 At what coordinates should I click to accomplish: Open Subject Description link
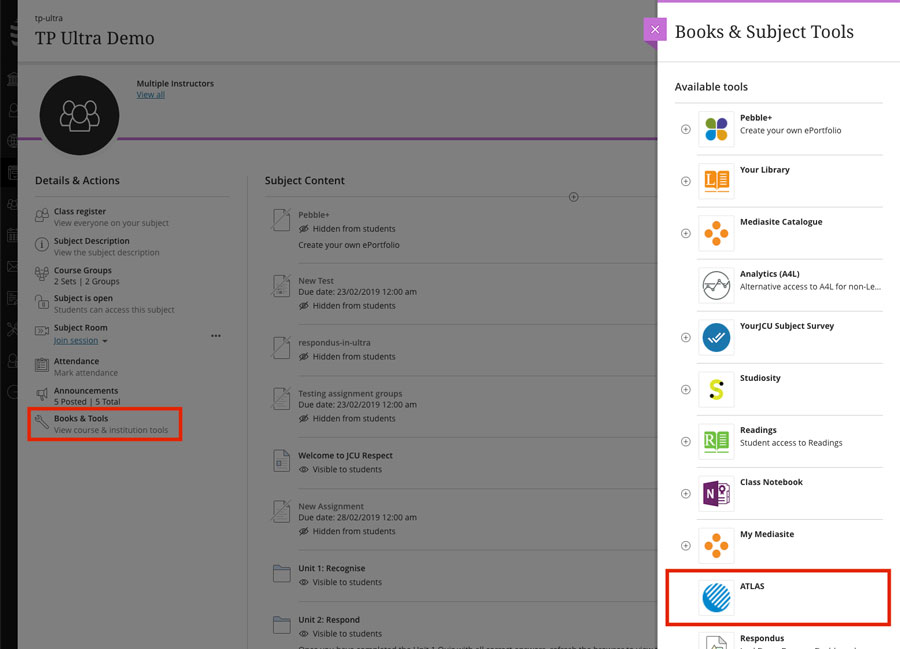(92, 241)
